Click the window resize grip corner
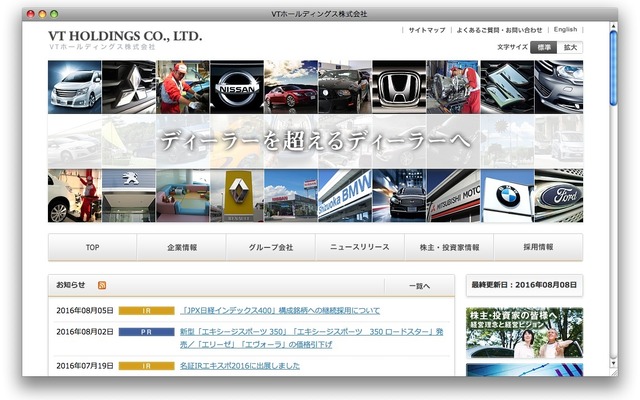Image resolution: width=640 pixels, height=400 pixels. tap(613, 372)
